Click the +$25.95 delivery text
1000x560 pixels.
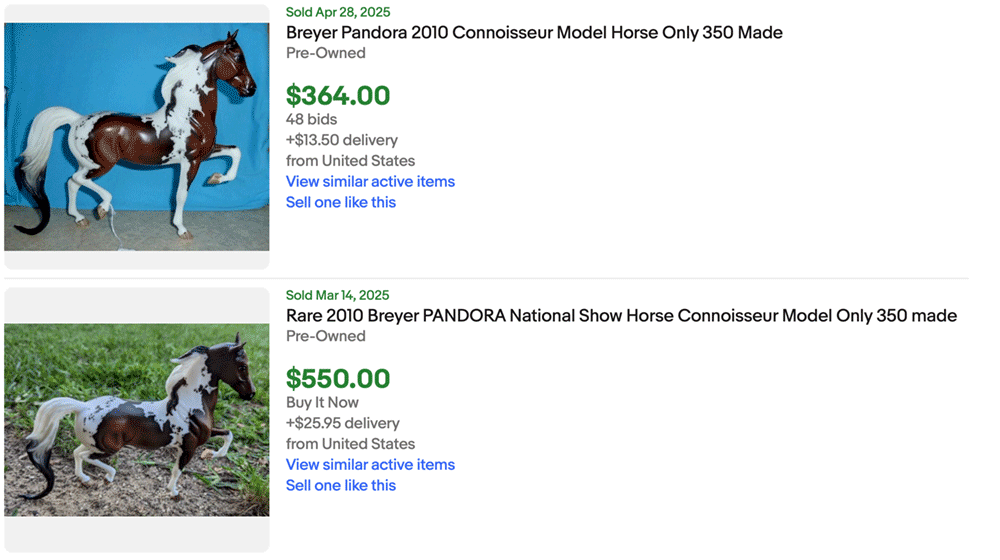click(x=342, y=424)
